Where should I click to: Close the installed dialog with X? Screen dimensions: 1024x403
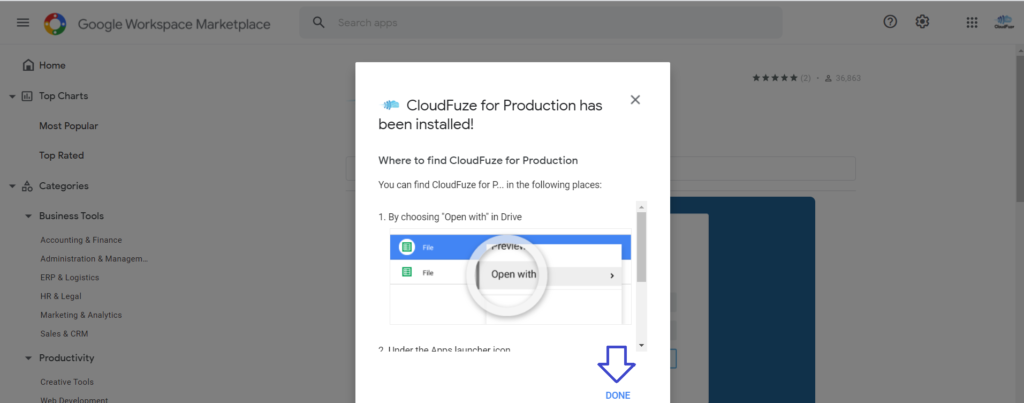click(635, 100)
